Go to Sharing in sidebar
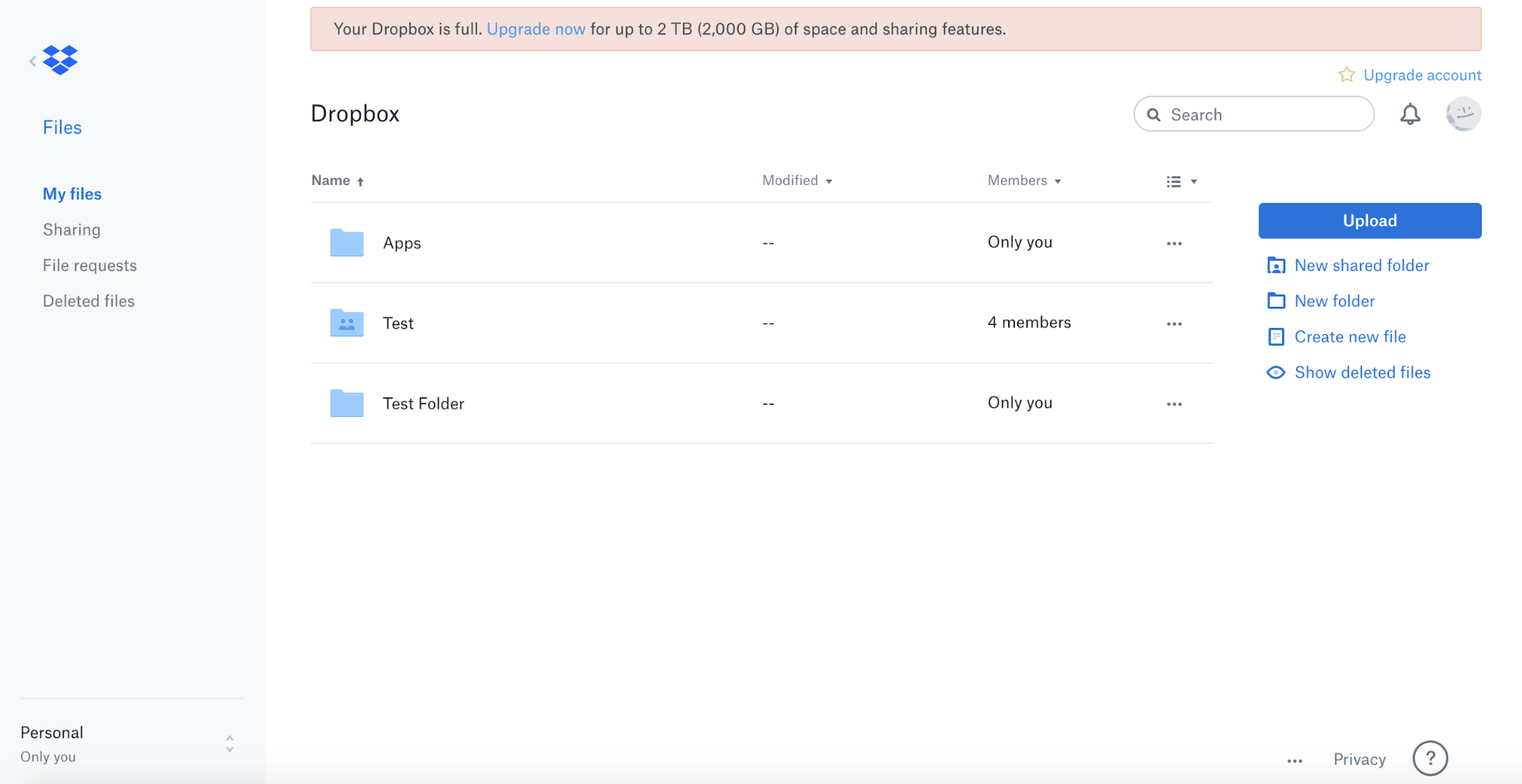The image size is (1522, 784). [x=72, y=230]
